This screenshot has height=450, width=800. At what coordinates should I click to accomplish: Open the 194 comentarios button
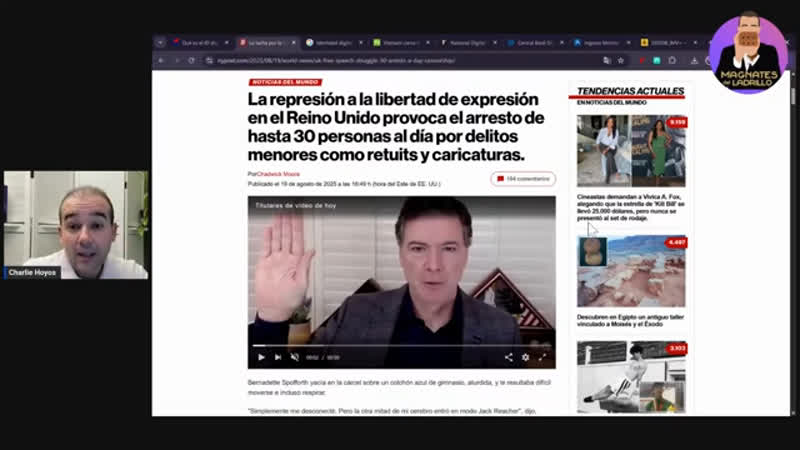[522, 179]
